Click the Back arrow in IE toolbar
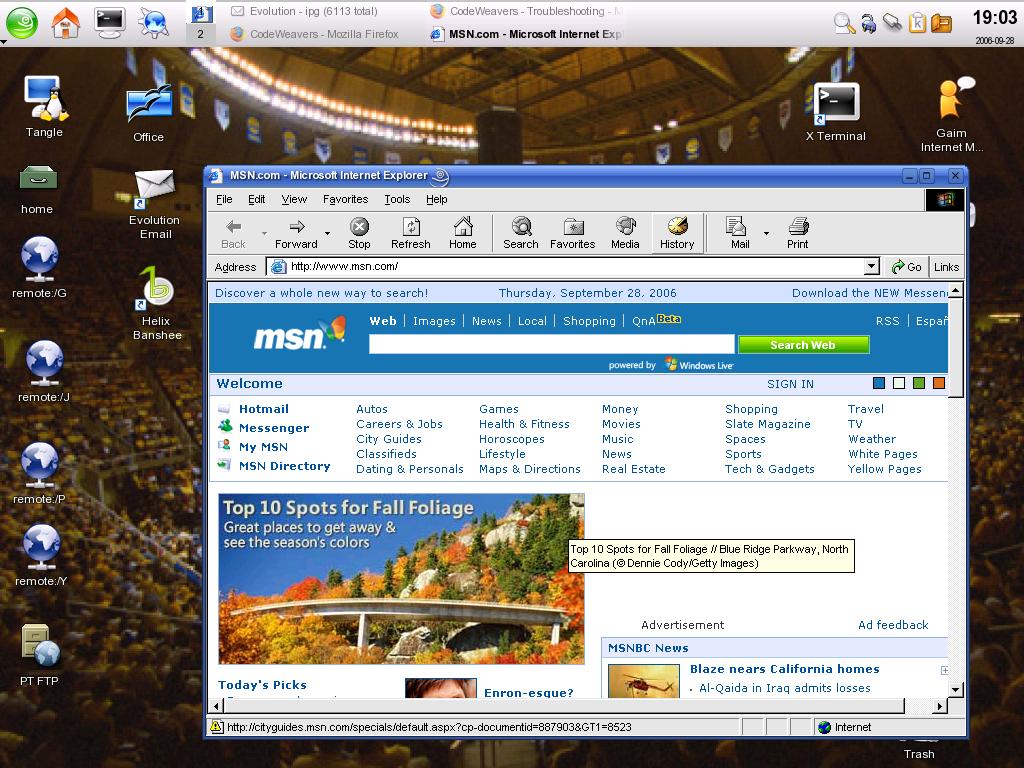 tap(233, 233)
